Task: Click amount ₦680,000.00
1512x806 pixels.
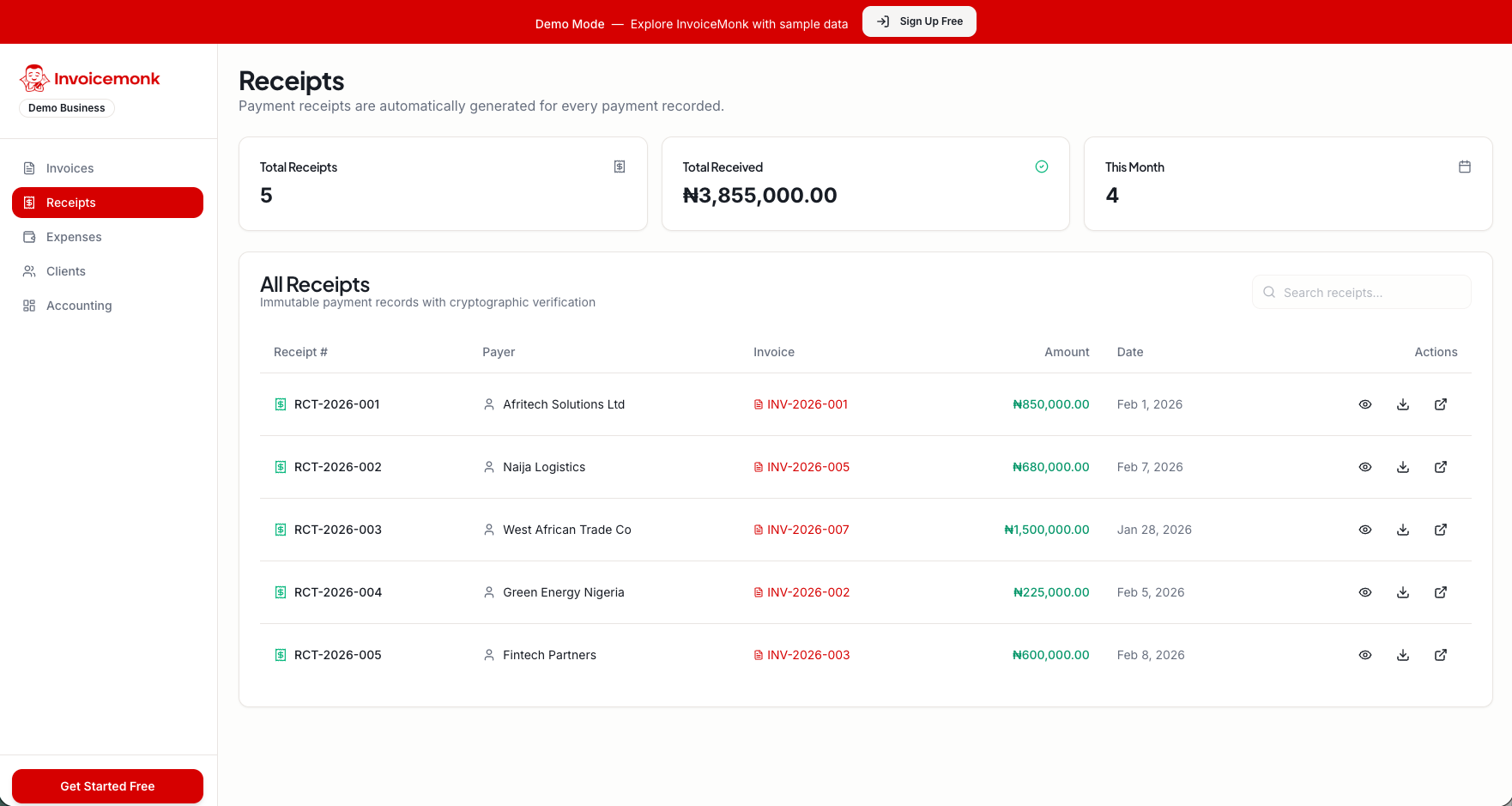Action: coord(1051,467)
